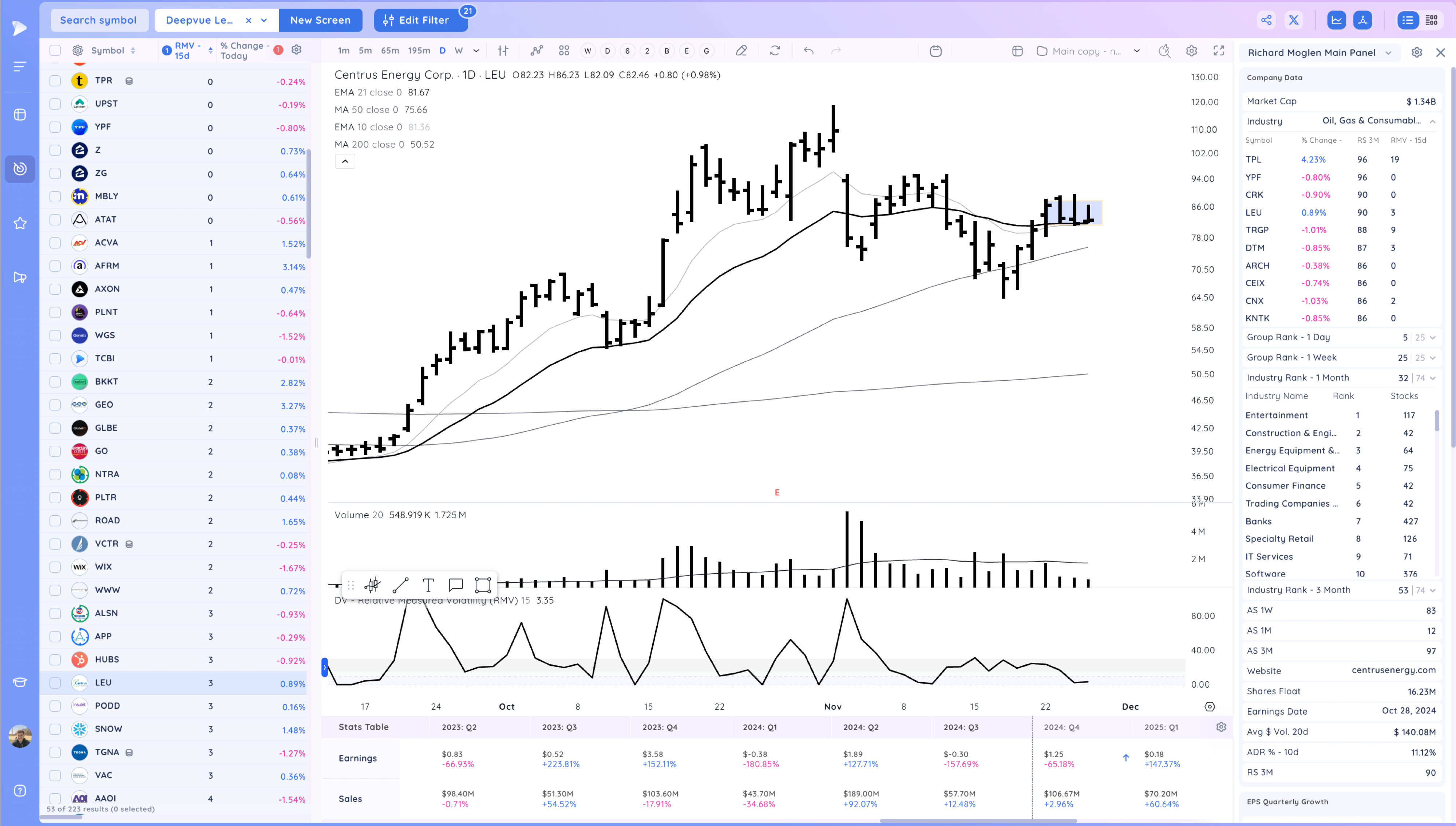Click the share icon in top bar
Image resolution: width=1456 pixels, height=826 pixels.
point(1266,20)
